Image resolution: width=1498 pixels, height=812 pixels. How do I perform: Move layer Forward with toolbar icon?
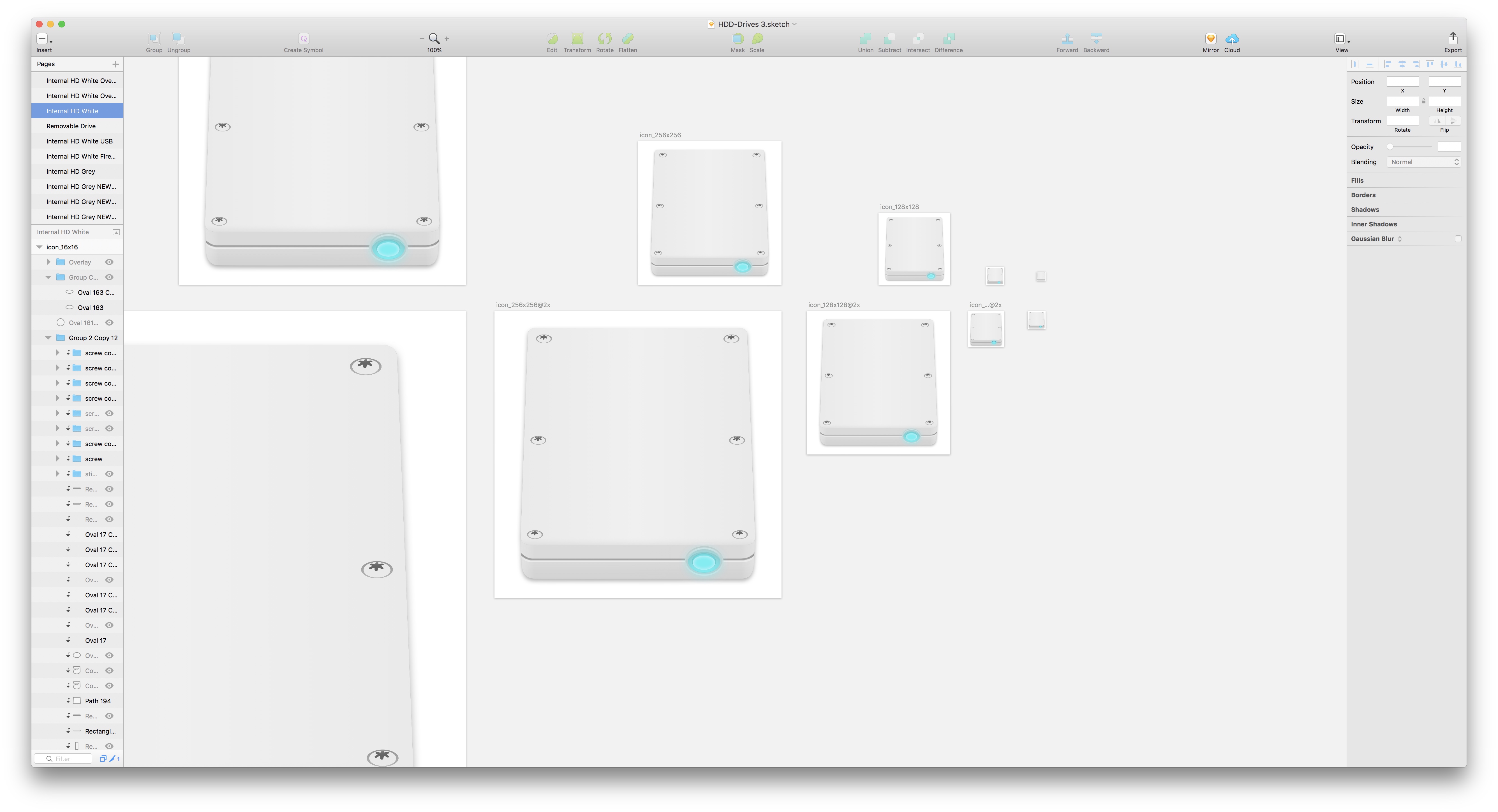(x=1067, y=38)
